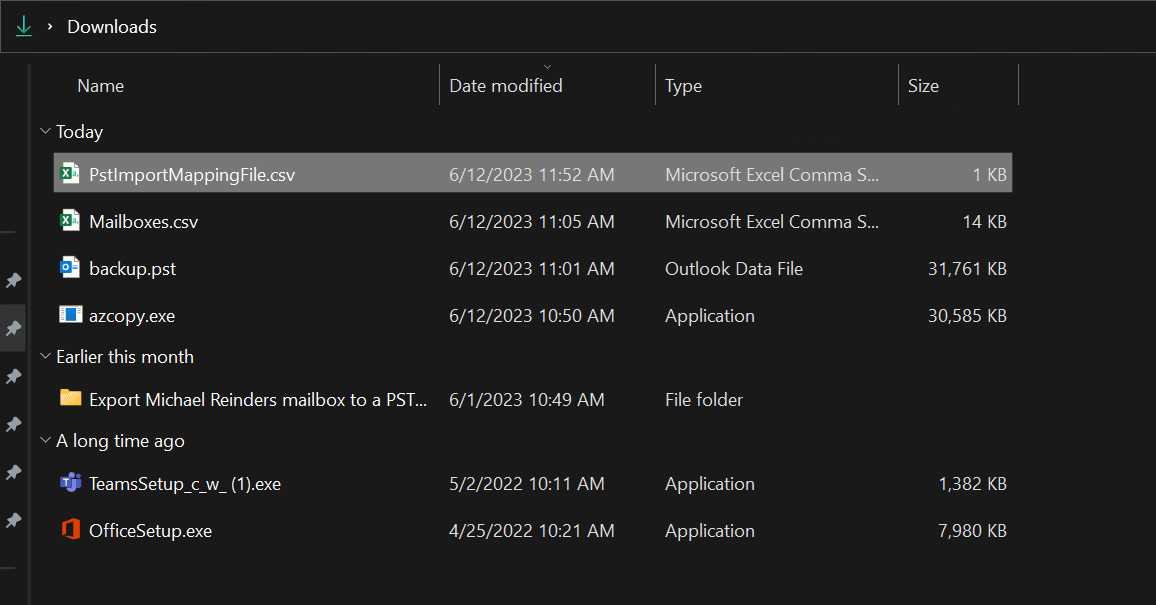This screenshot has width=1156, height=605.
Task: Collapse the Earlier this month group
Action: (x=45, y=356)
